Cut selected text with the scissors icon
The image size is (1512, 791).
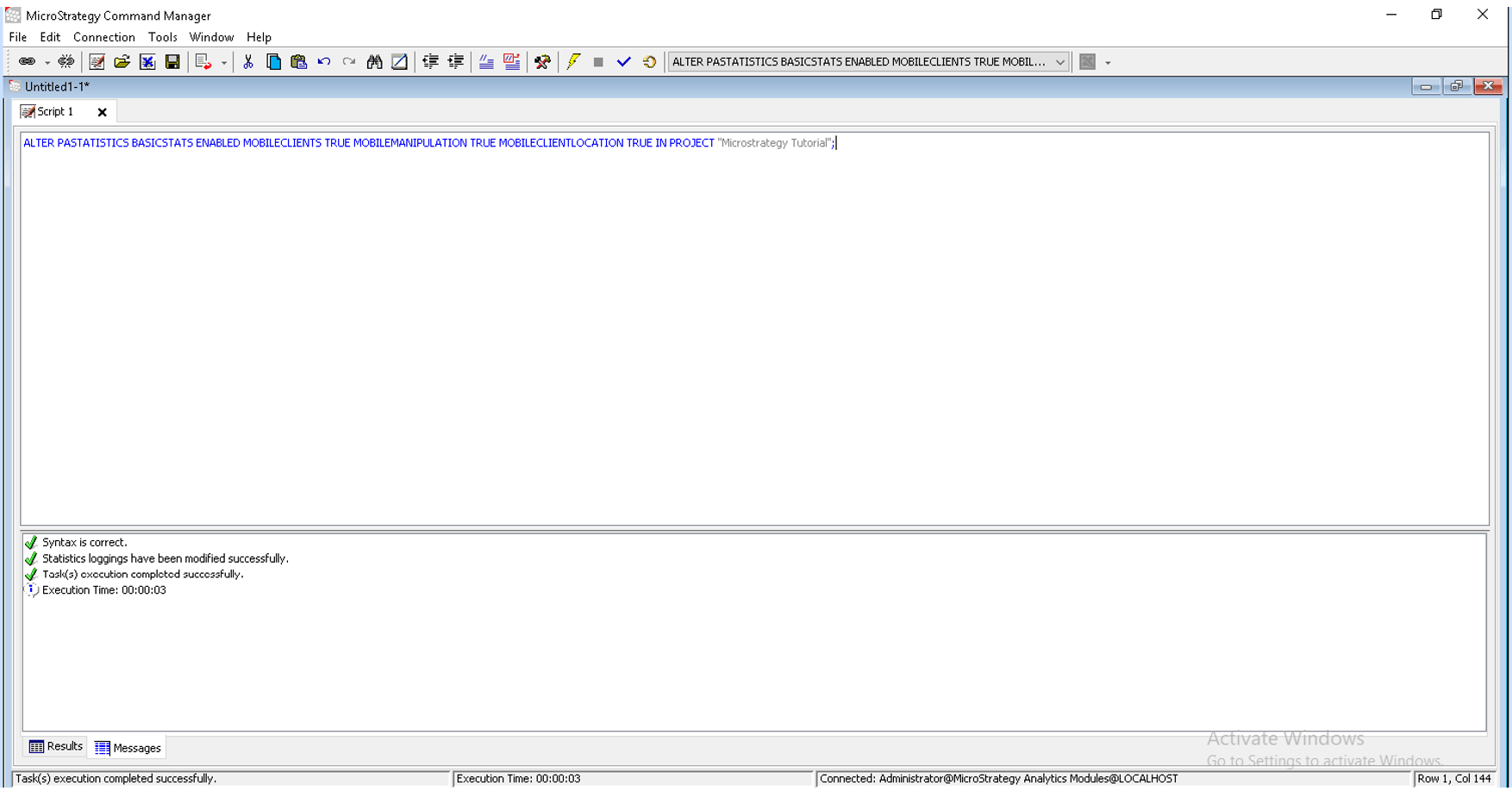coord(248,62)
